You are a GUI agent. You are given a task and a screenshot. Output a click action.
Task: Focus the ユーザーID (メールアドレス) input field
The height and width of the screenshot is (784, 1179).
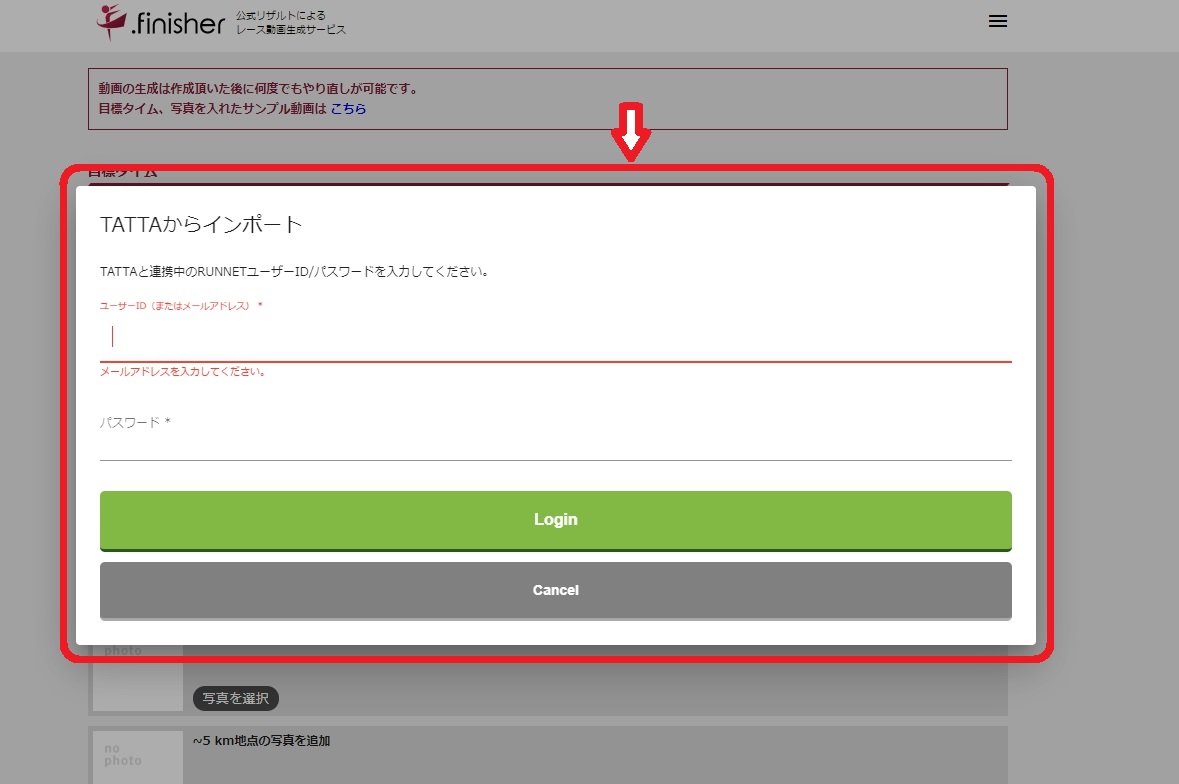click(x=555, y=337)
